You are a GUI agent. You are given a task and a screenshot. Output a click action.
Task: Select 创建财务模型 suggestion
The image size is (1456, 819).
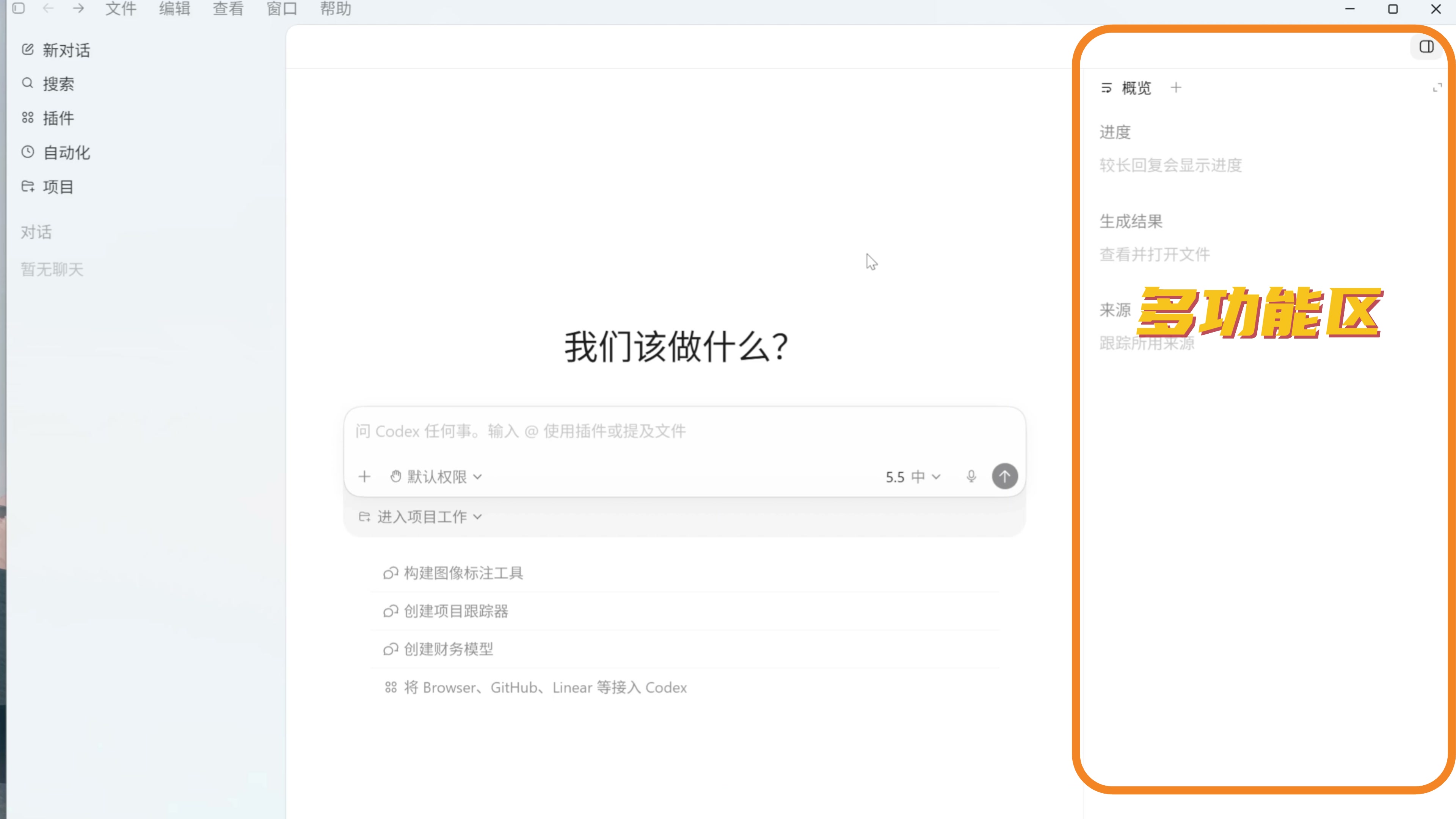(x=448, y=649)
